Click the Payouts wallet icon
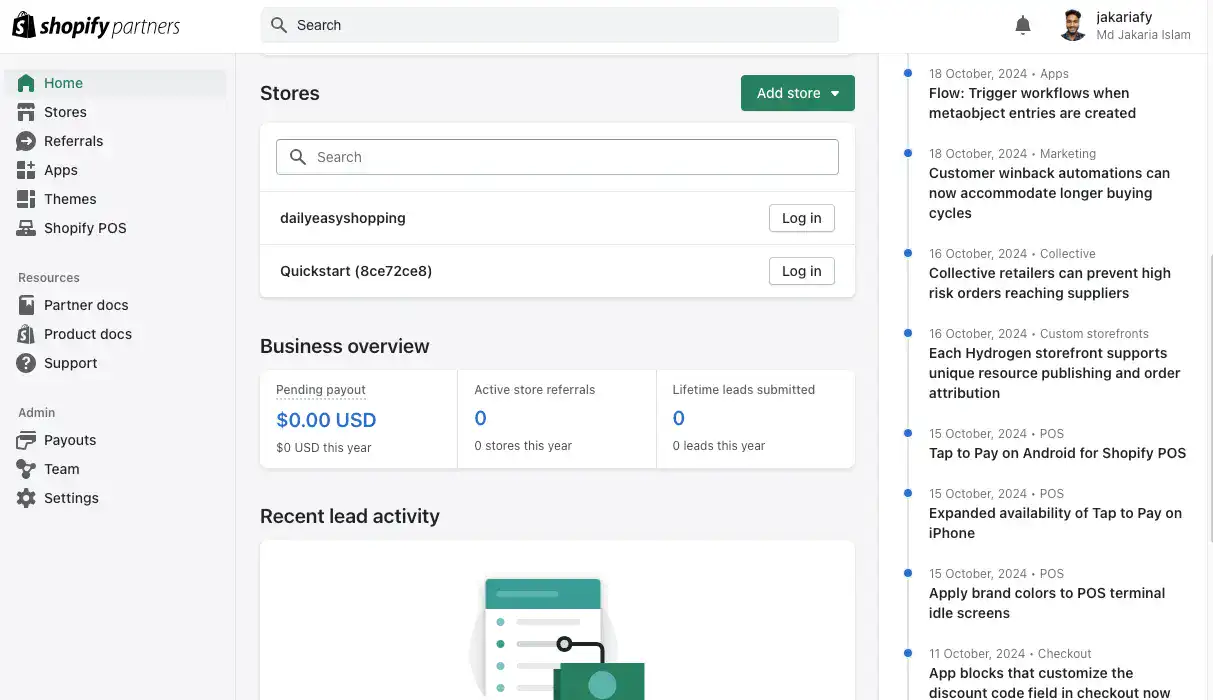 pos(26,440)
